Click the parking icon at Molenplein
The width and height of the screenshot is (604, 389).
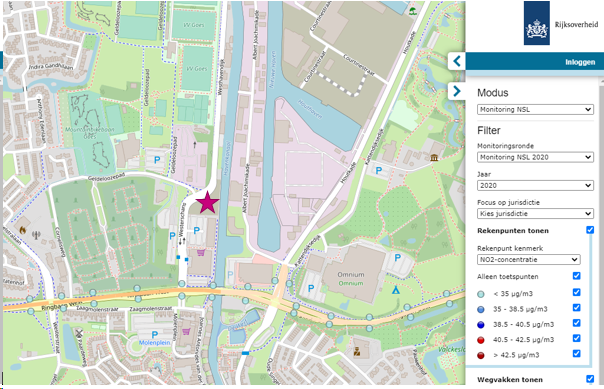point(155,335)
